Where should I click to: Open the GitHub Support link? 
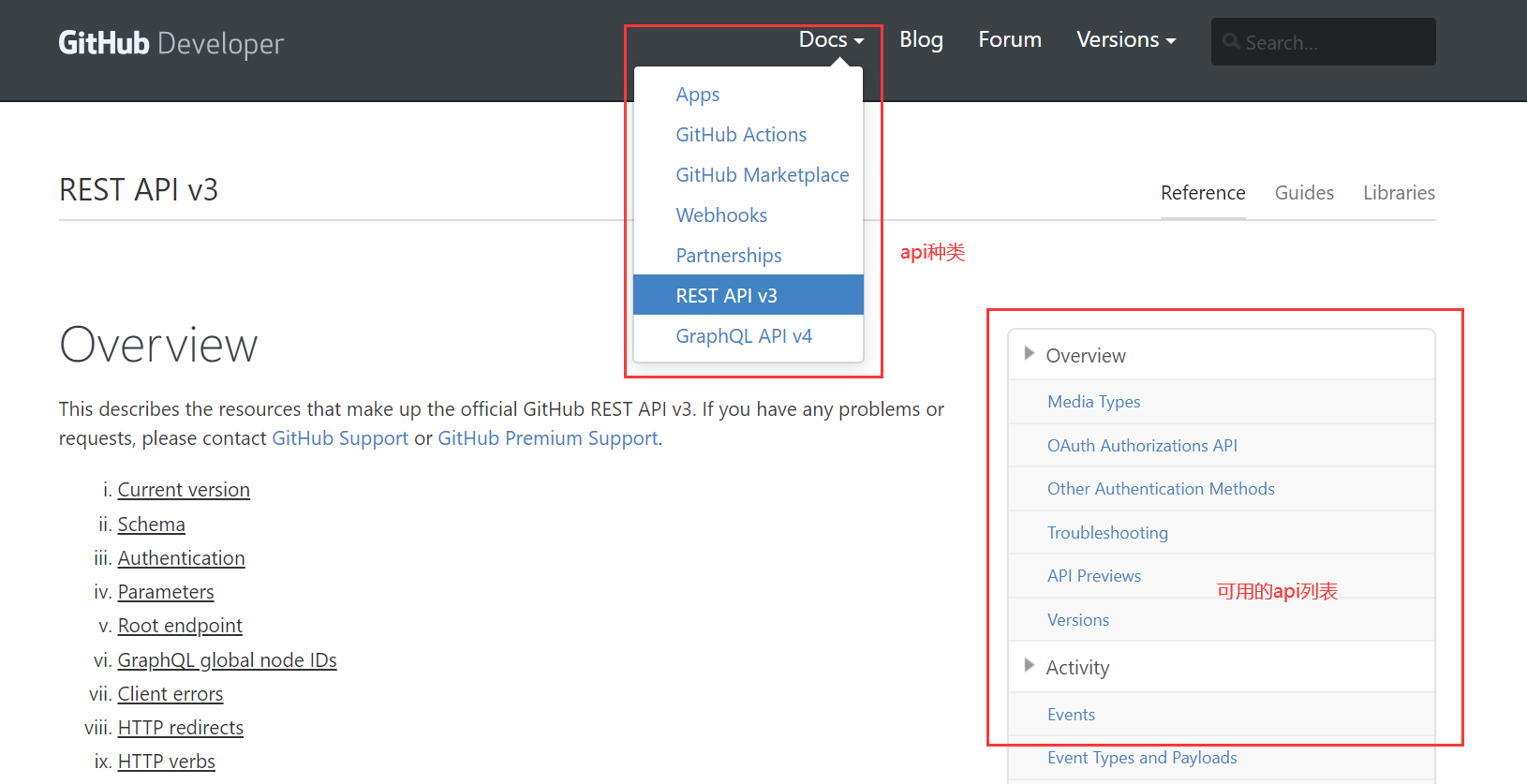tap(340, 438)
